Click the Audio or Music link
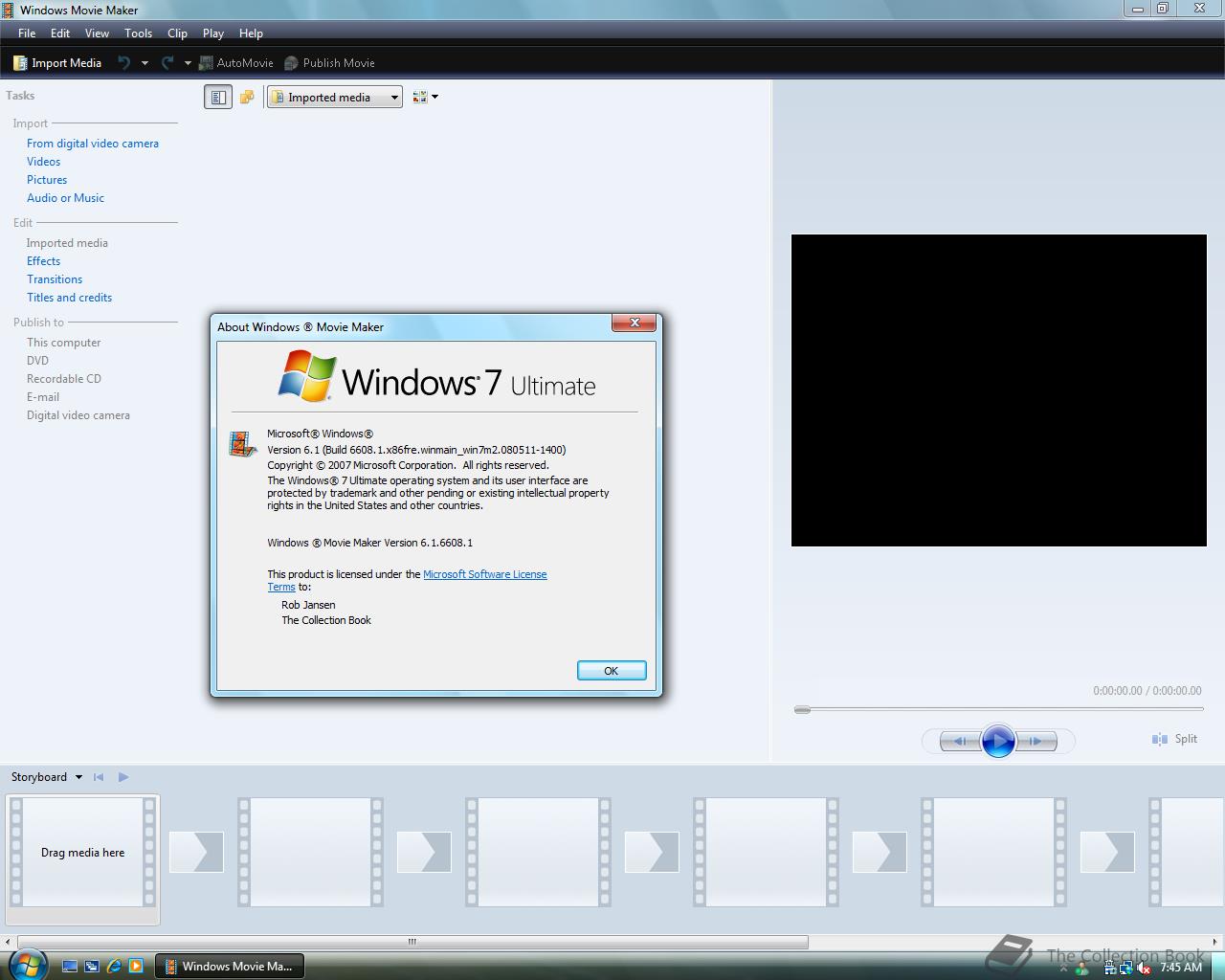Image resolution: width=1225 pixels, height=980 pixels. point(65,198)
